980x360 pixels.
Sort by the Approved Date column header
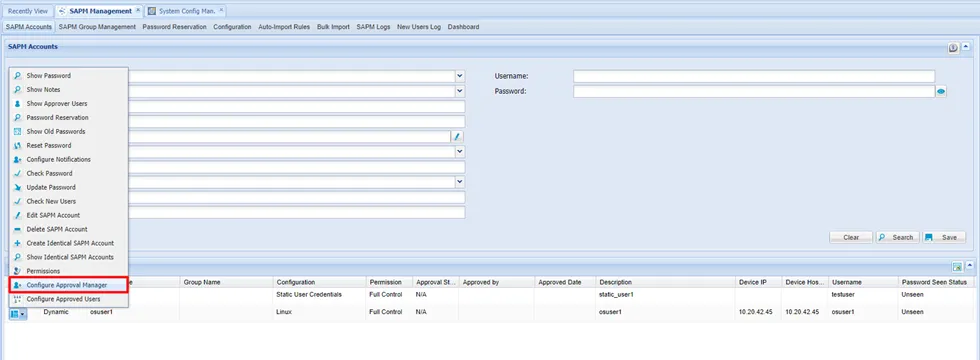565,282
